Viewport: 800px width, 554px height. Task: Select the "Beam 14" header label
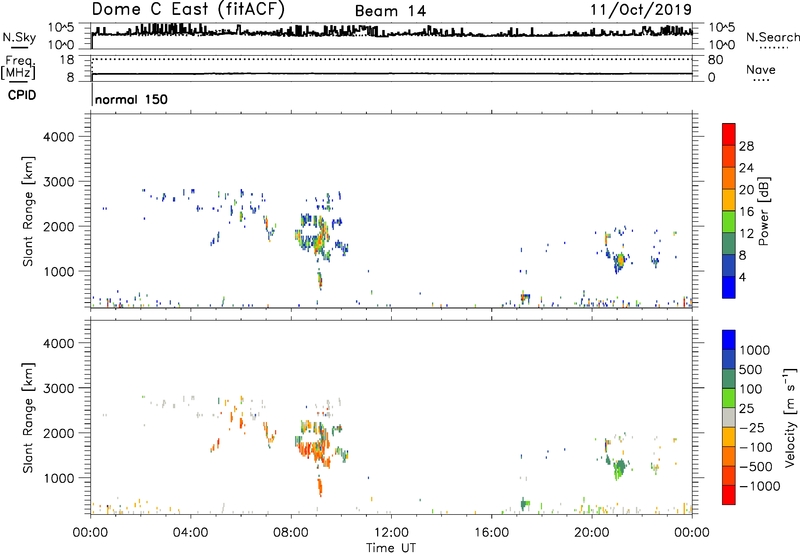pos(390,11)
